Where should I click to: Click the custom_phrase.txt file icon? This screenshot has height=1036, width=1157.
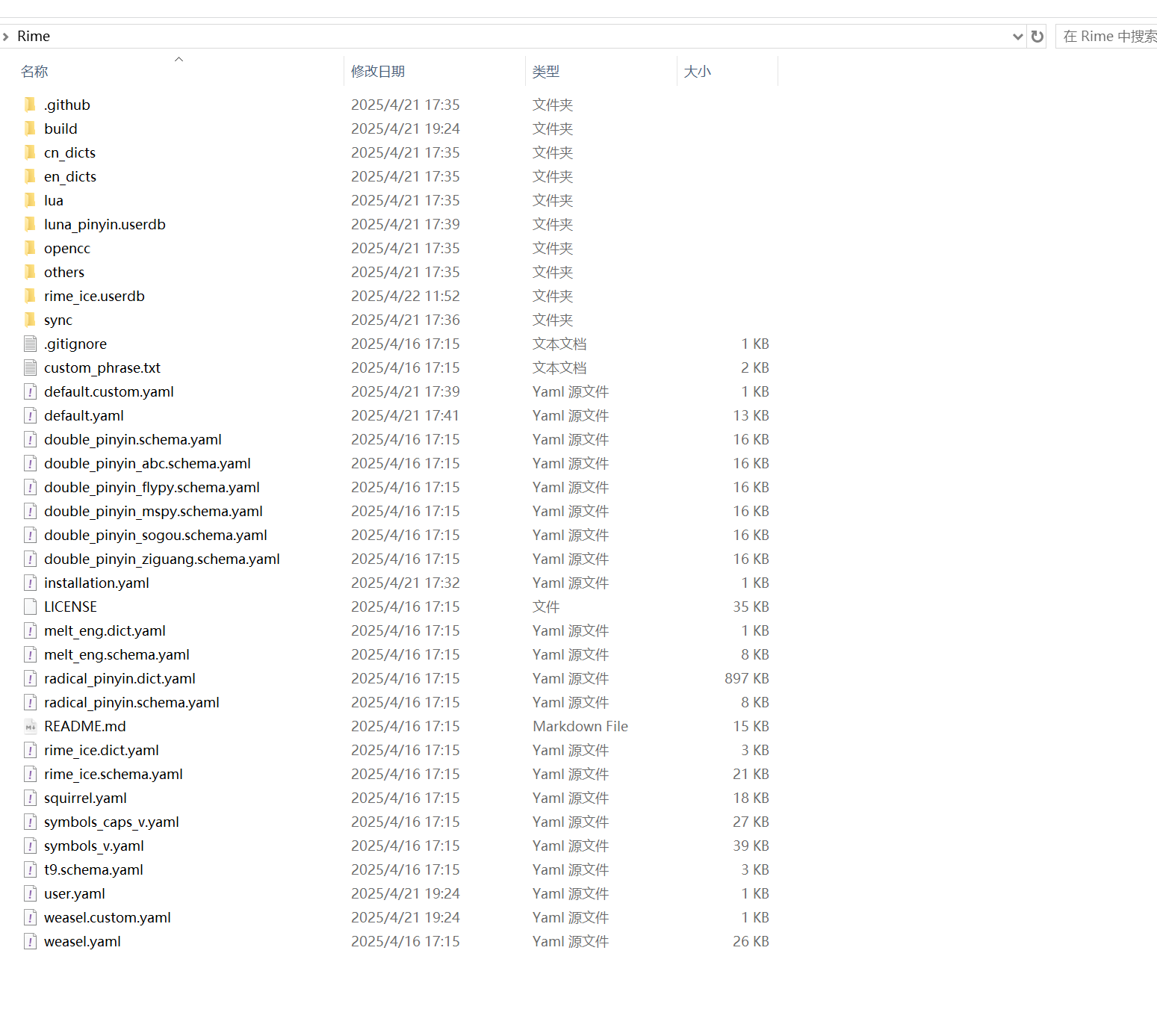click(x=30, y=367)
